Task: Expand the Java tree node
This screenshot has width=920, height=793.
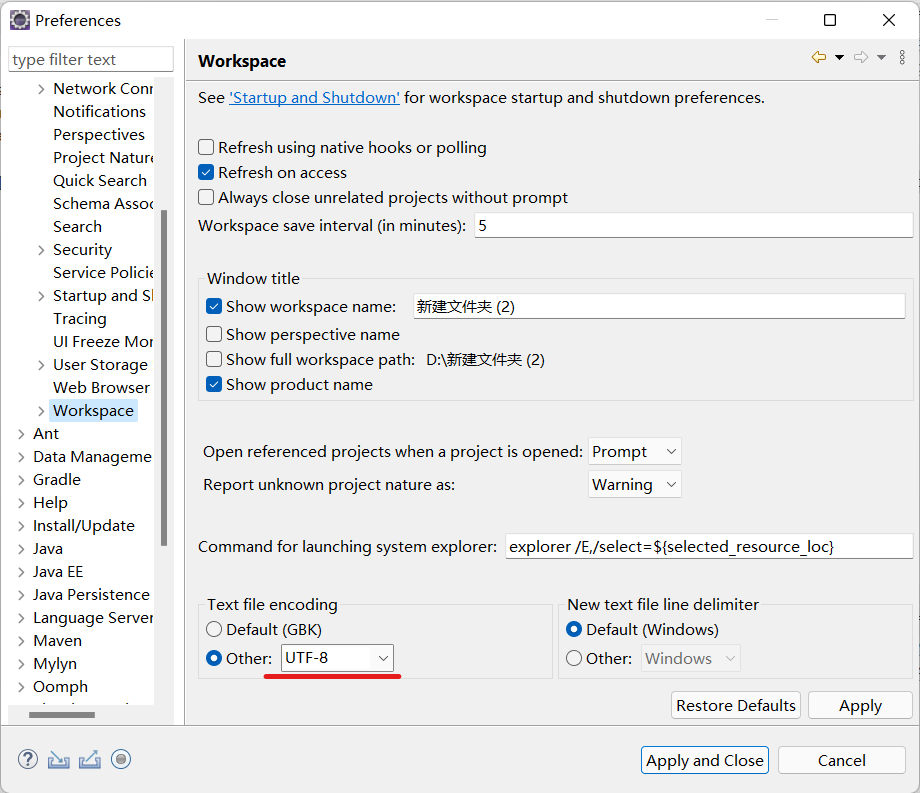Action: 22,549
